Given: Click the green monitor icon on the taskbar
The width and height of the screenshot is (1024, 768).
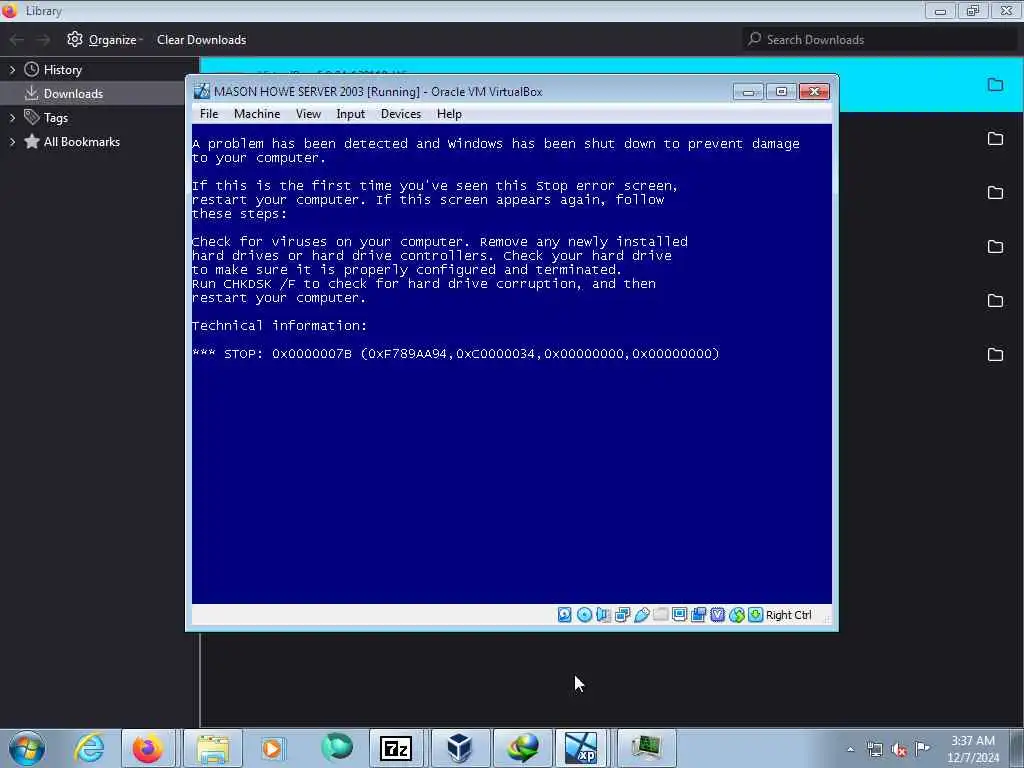Looking at the screenshot, I should [647, 748].
